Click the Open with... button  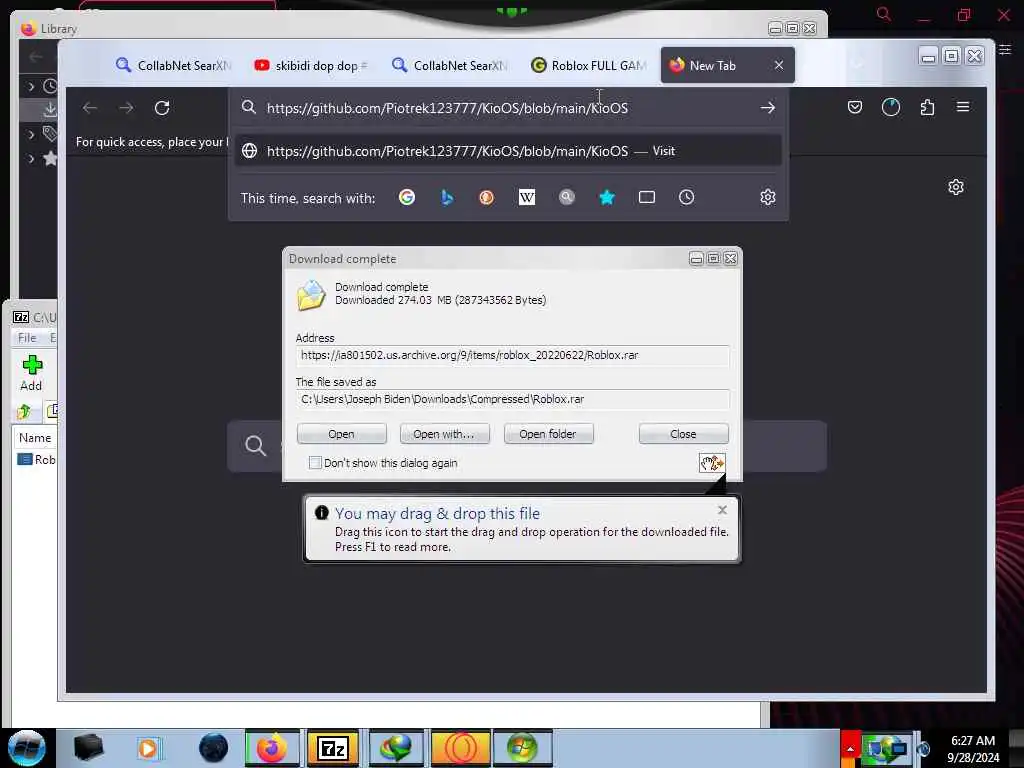click(x=444, y=434)
